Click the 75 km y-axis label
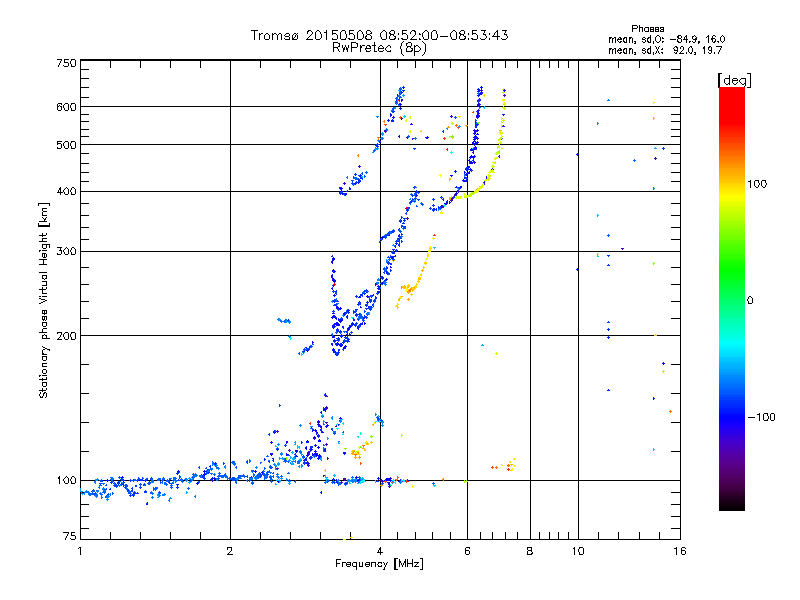Viewport: 800px width, 600px height. pos(70,536)
